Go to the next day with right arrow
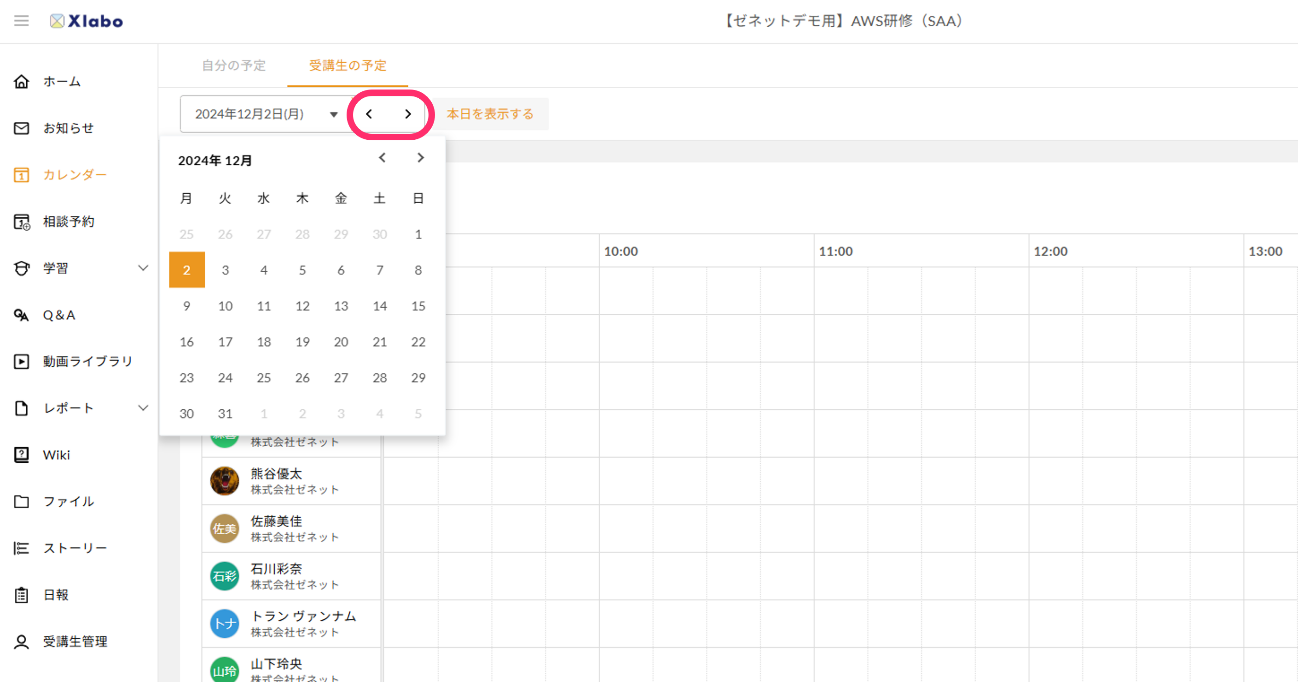The image size is (1298, 682). (x=408, y=114)
